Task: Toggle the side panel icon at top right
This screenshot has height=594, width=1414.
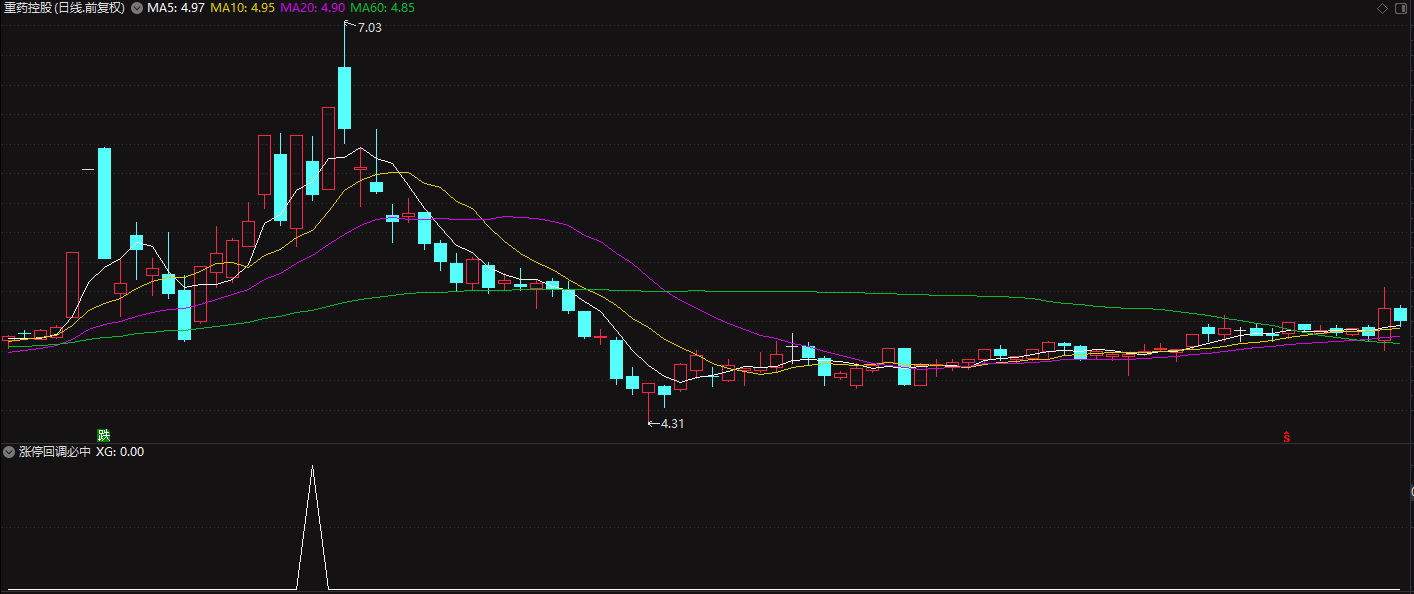Action: tap(1402, 8)
